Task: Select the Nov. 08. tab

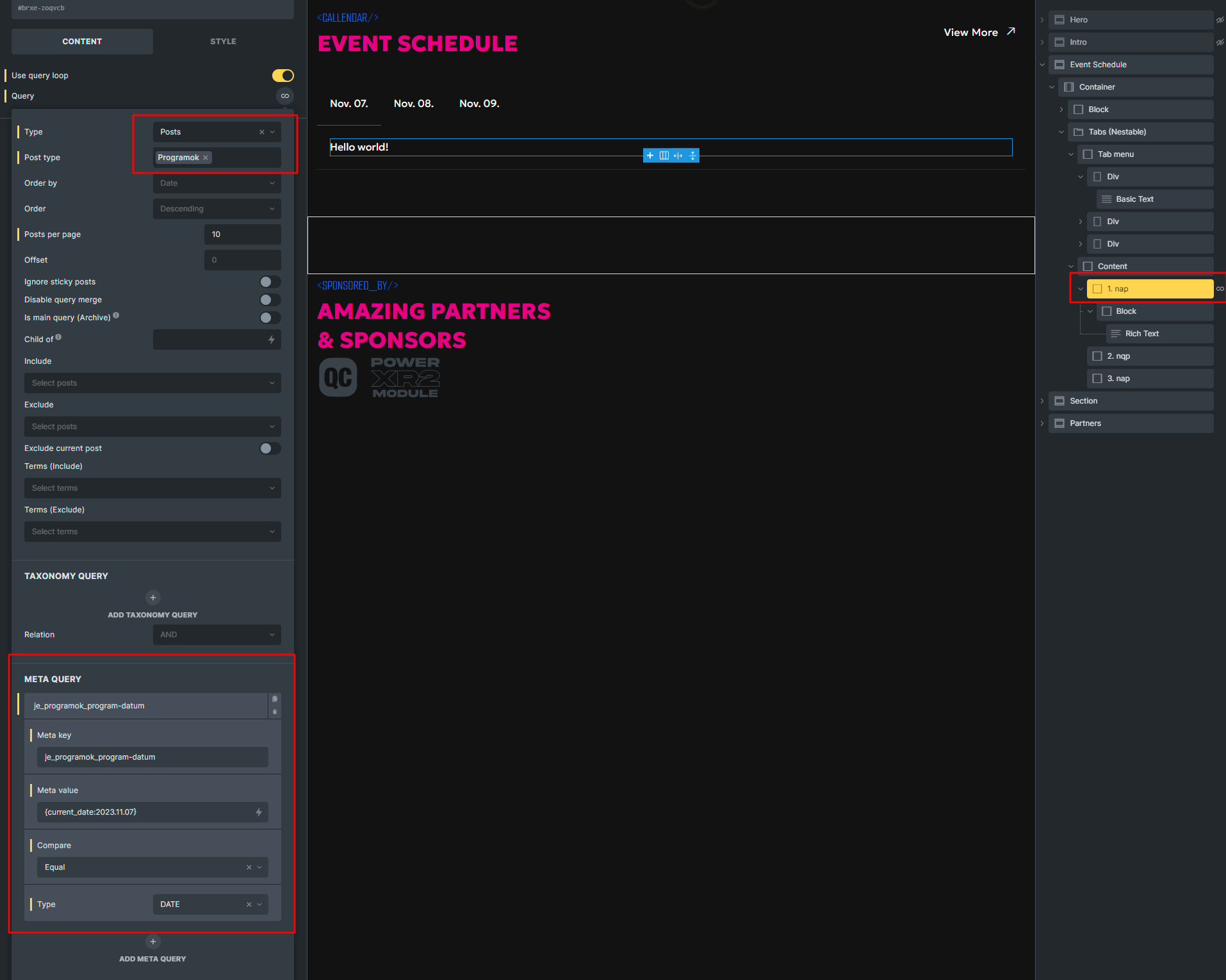Action: (x=413, y=103)
